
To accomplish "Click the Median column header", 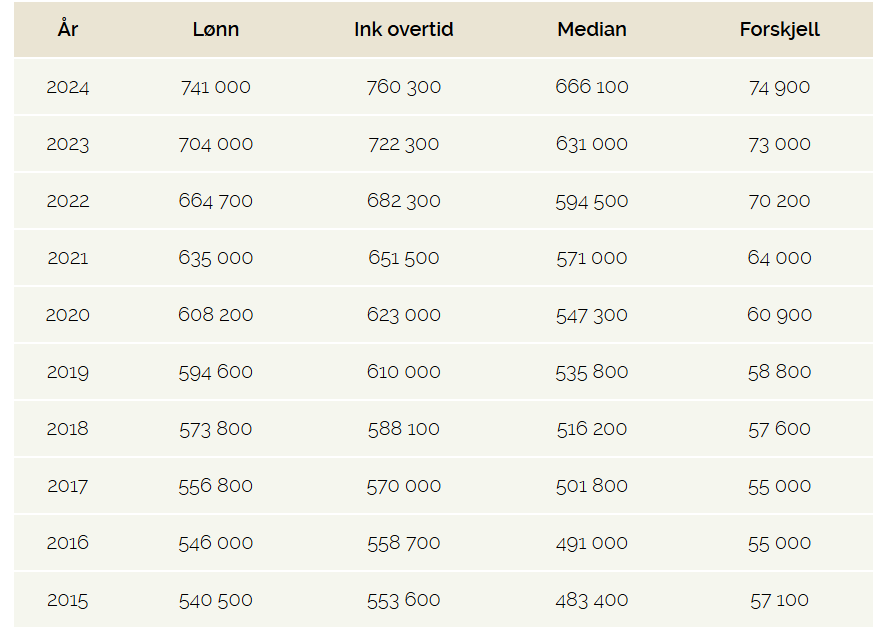I will pos(592,29).
